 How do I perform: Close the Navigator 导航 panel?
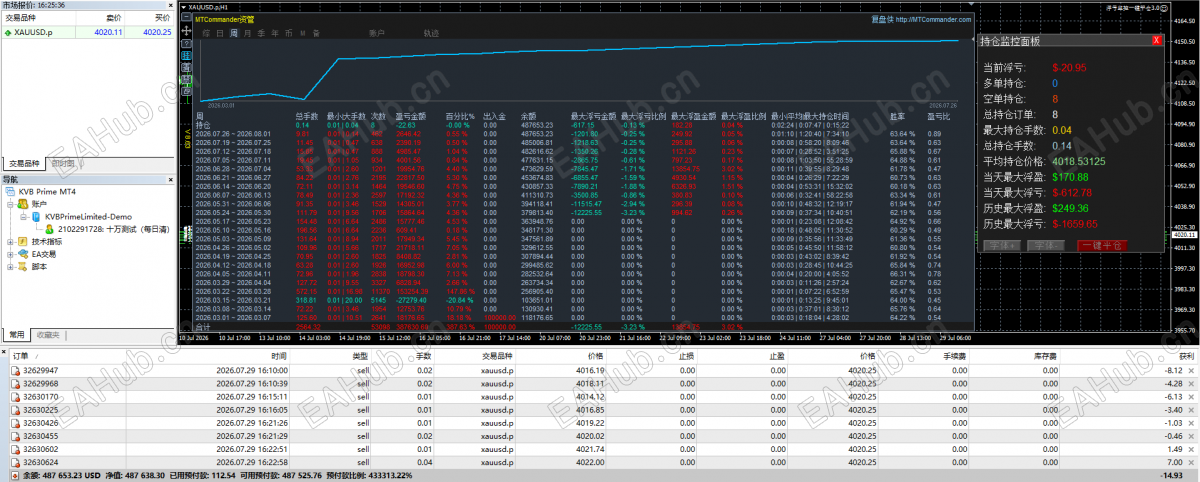[x=173, y=179]
